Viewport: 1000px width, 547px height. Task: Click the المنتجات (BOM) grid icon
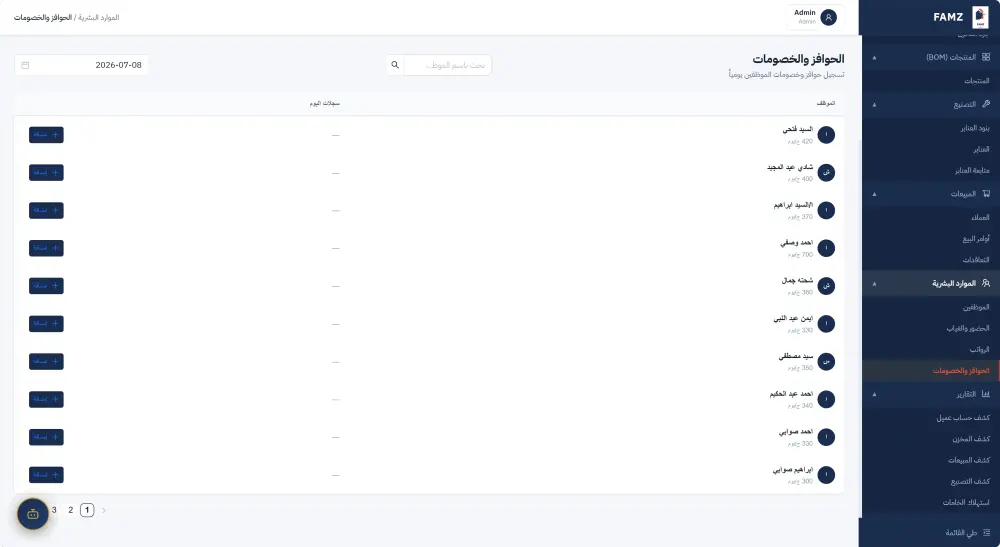pyautogui.click(x=986, y=57)
